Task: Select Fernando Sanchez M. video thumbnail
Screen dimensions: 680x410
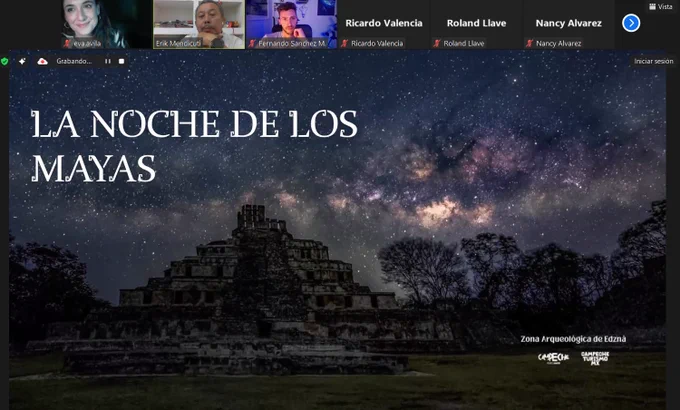Action: point(291,24)
